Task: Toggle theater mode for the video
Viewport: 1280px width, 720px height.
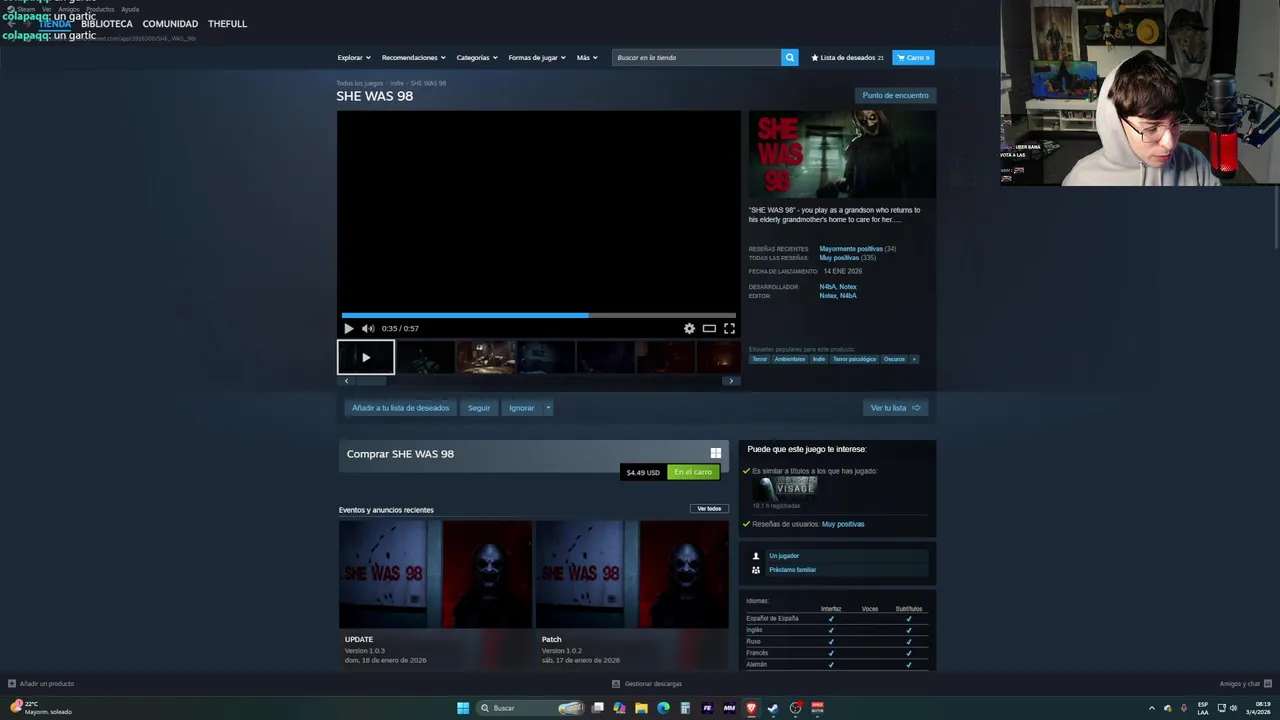Action: pos(709,328)
